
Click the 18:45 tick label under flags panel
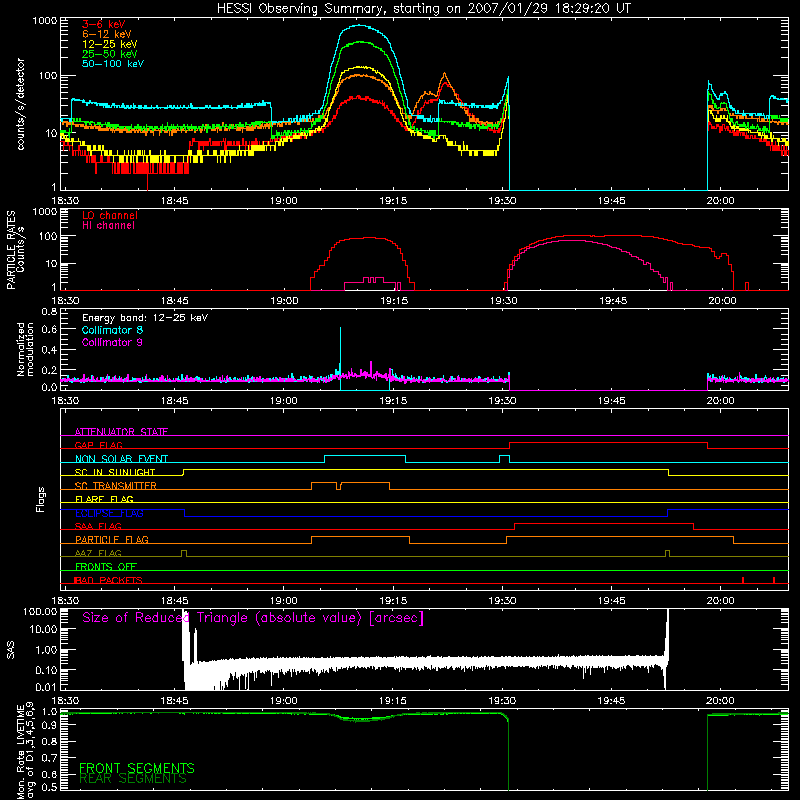(174, 601)
